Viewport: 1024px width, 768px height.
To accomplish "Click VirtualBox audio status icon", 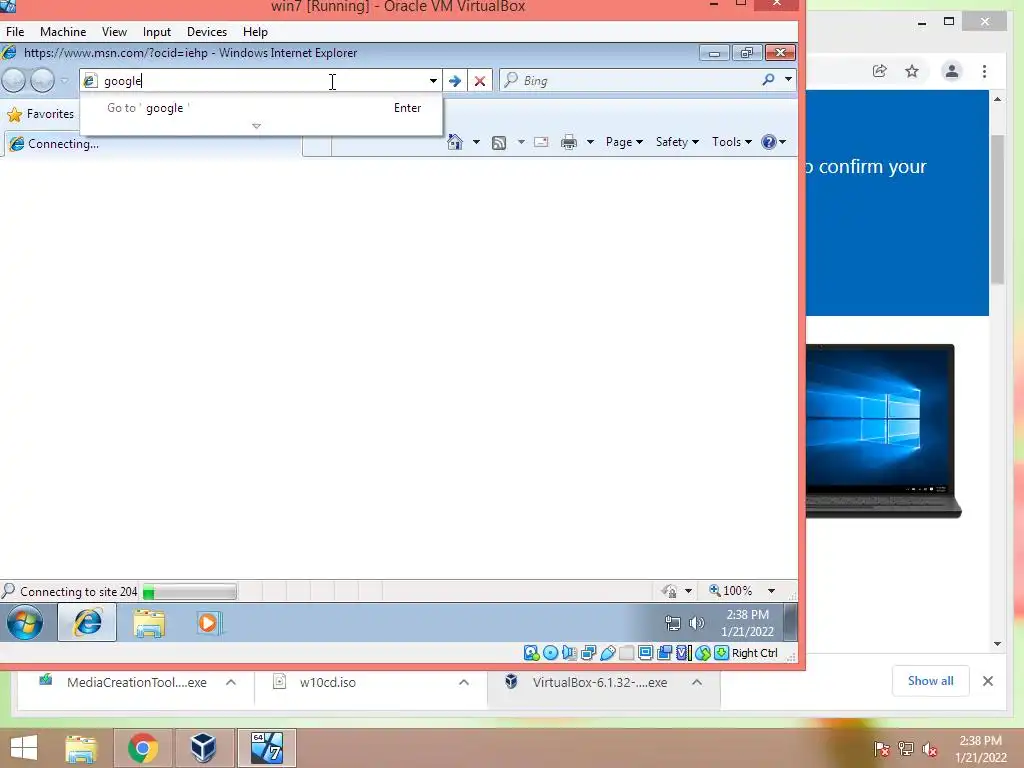I will click(569, 653).
